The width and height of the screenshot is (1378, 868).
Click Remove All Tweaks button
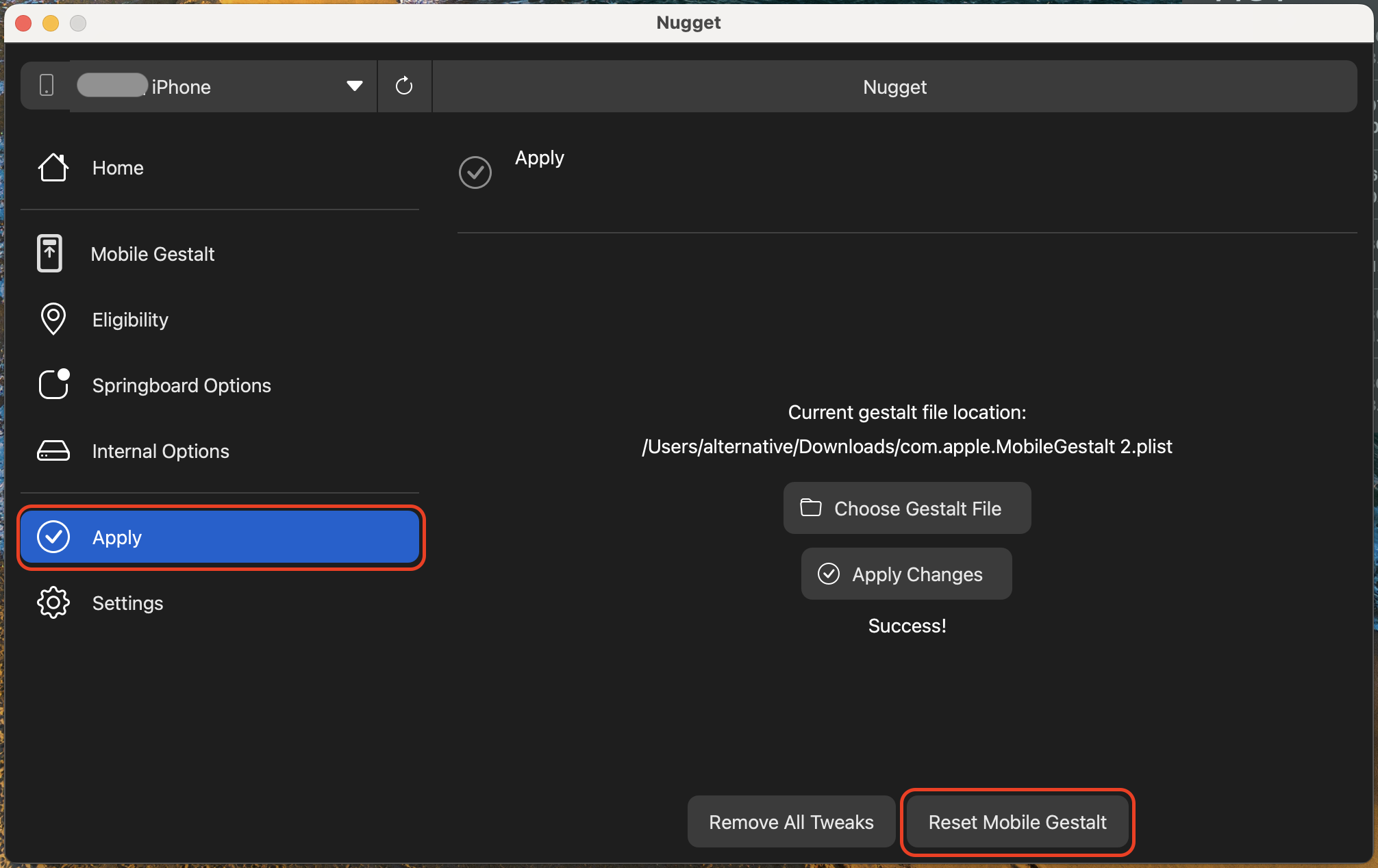(x=791, y=821)
